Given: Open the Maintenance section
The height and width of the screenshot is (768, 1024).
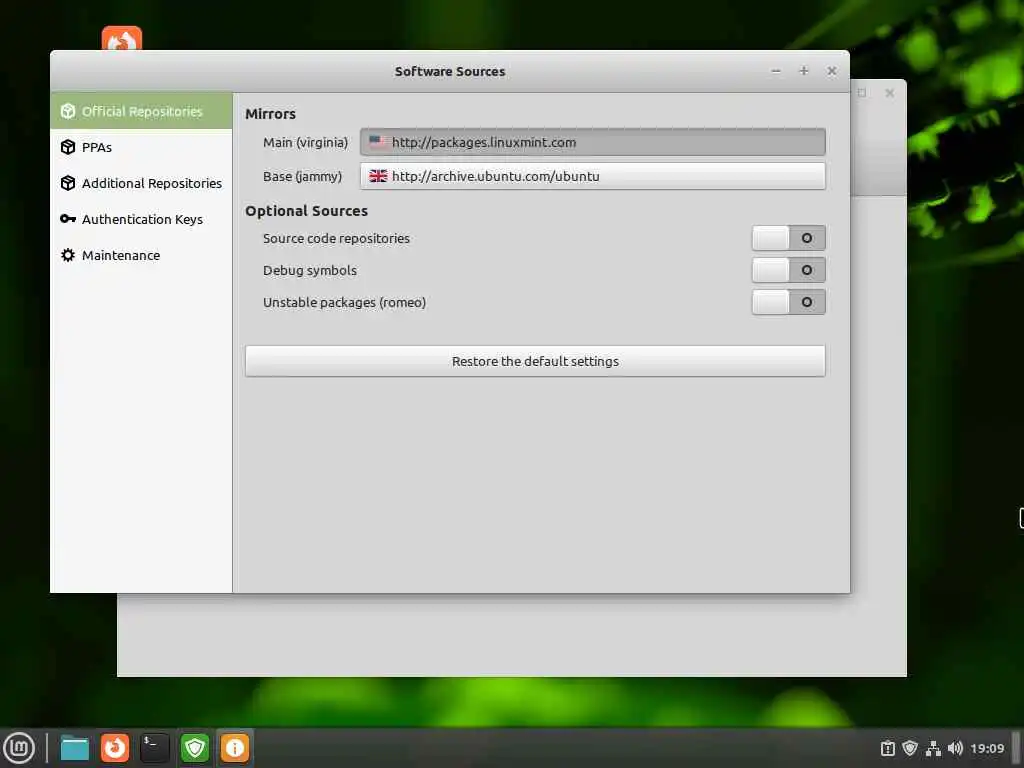Looking at the screenshot, I should pos(141,255).
